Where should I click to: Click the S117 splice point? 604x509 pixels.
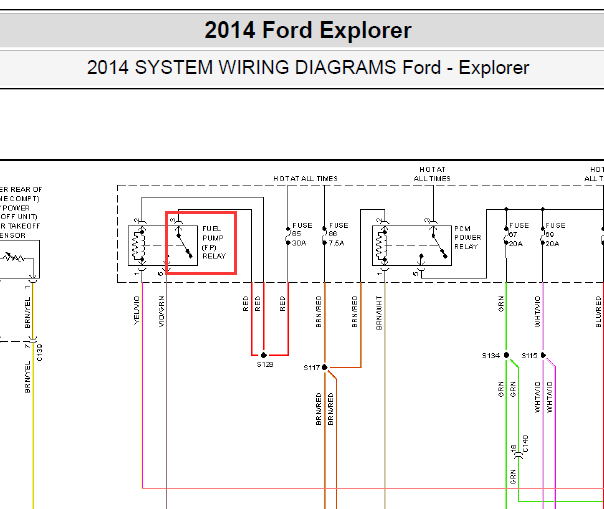click(325, 367)
